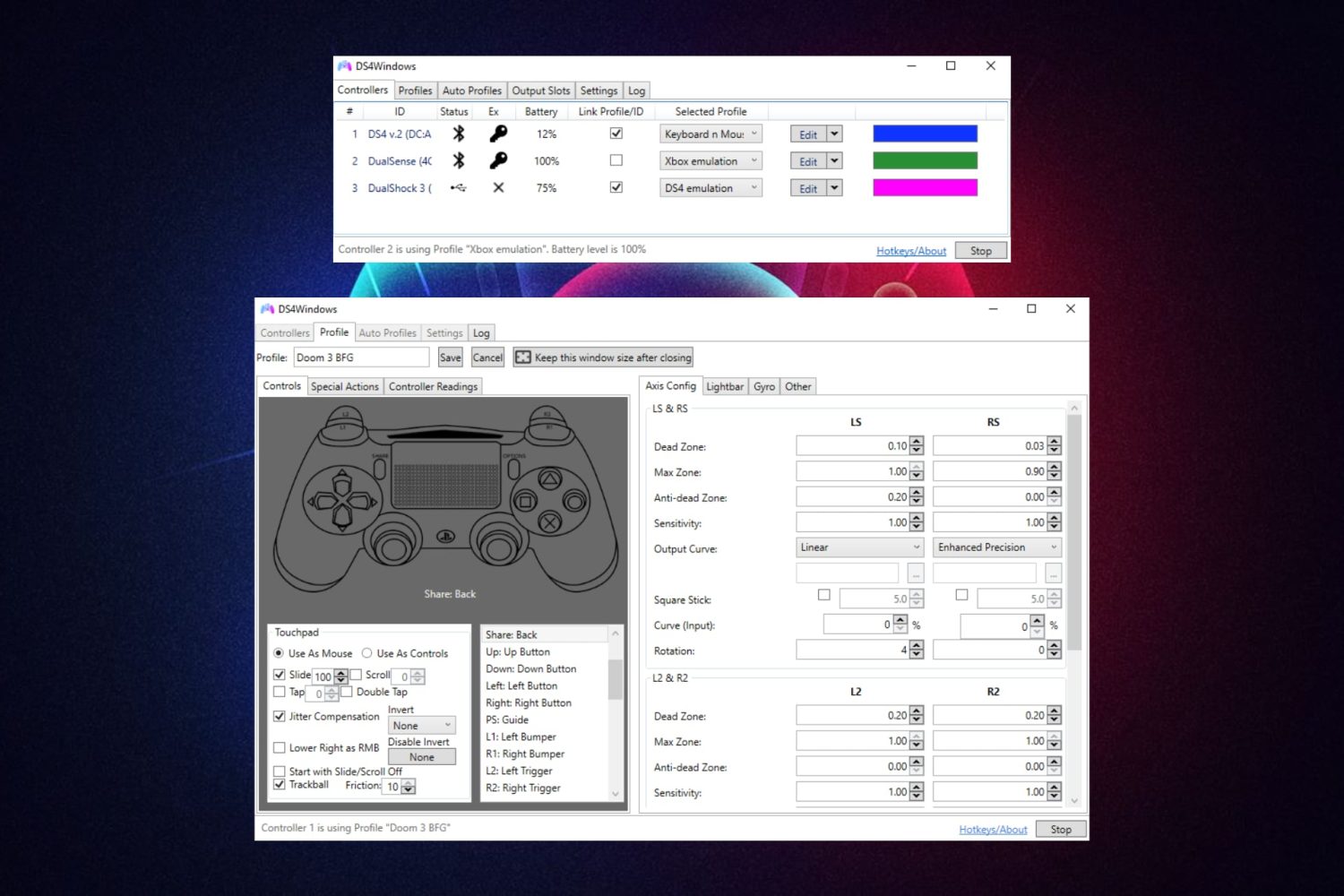Switch to Lightbar tab
The image size is (1344, 896).
tap(724, 386)
